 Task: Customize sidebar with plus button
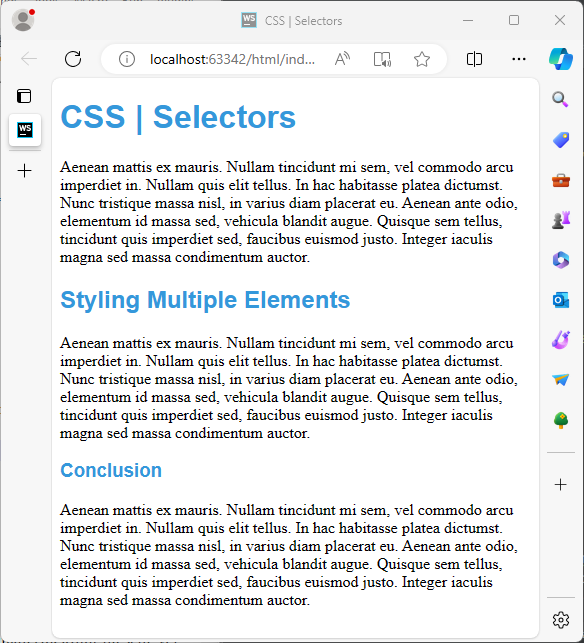pyautogui.click(x=561, y=485)
